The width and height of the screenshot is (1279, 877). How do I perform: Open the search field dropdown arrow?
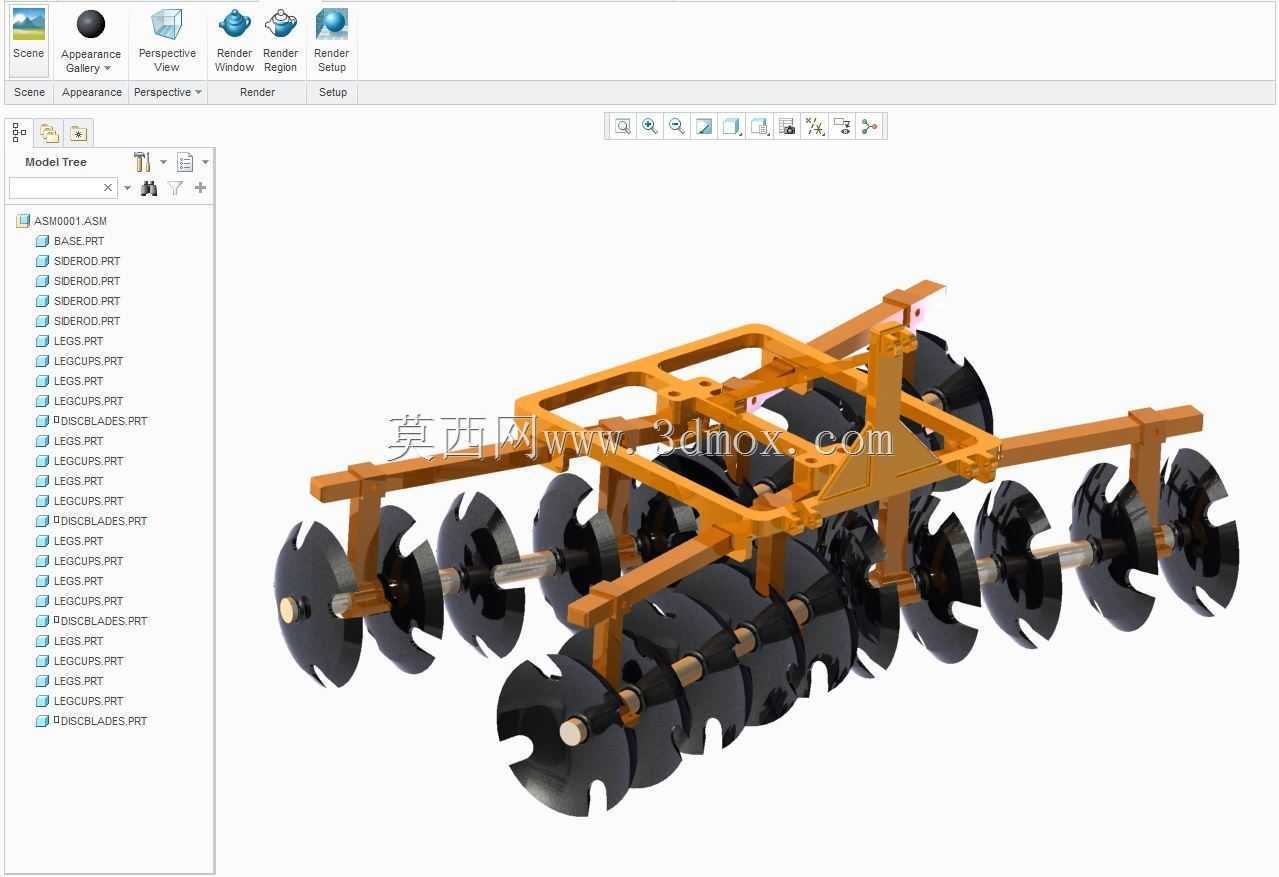(x=127, y=188)
